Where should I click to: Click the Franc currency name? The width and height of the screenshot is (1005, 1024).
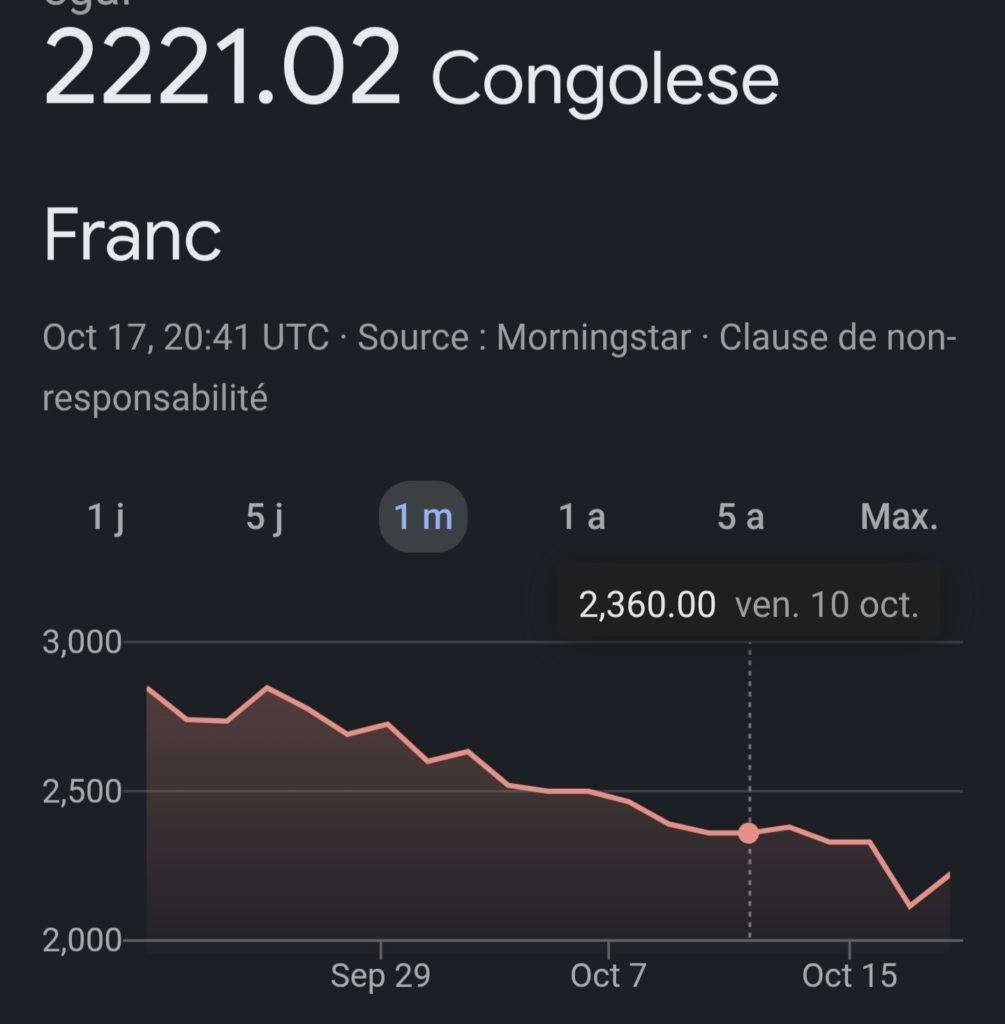click(x=132, y=236)
